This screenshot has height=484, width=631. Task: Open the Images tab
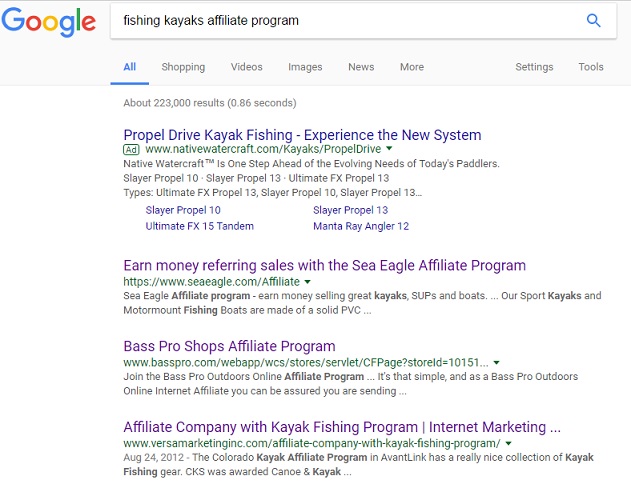click(x=305, y=67)
